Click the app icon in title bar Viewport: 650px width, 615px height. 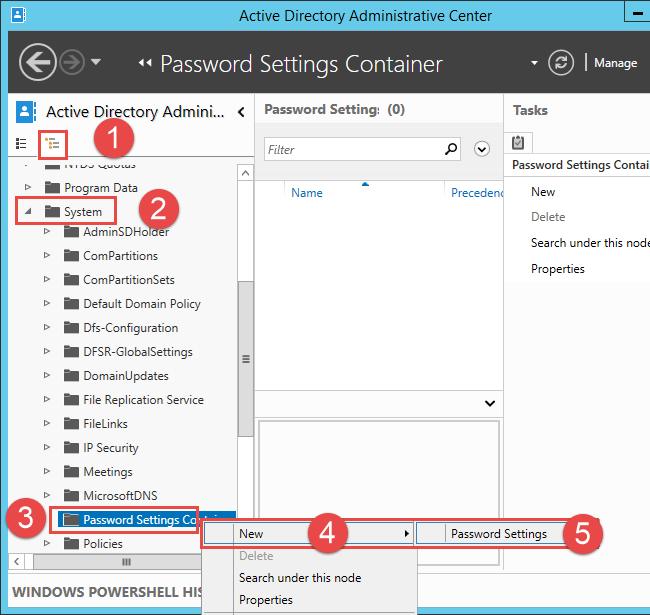tap(18, 15)
